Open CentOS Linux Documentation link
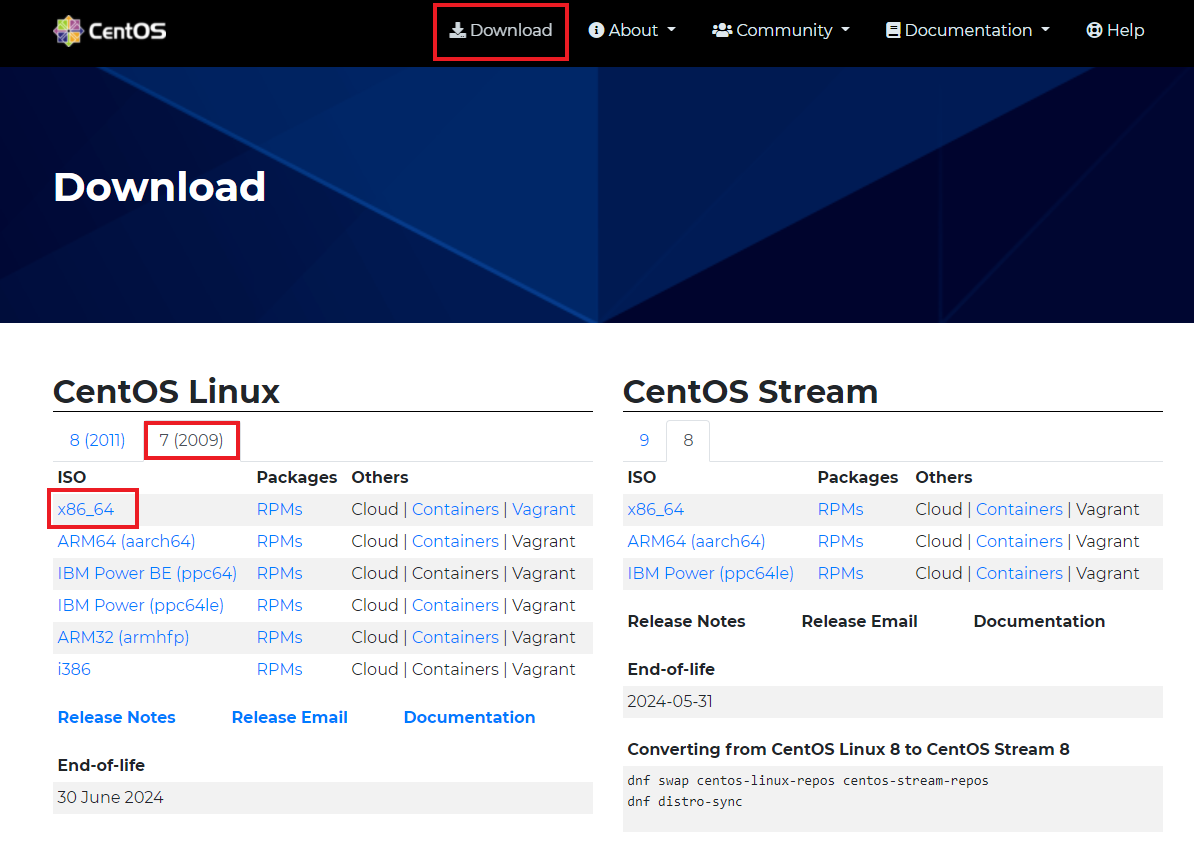Image resolution: width=1194 pixels, height=849 pixels. tap(469, 717)
